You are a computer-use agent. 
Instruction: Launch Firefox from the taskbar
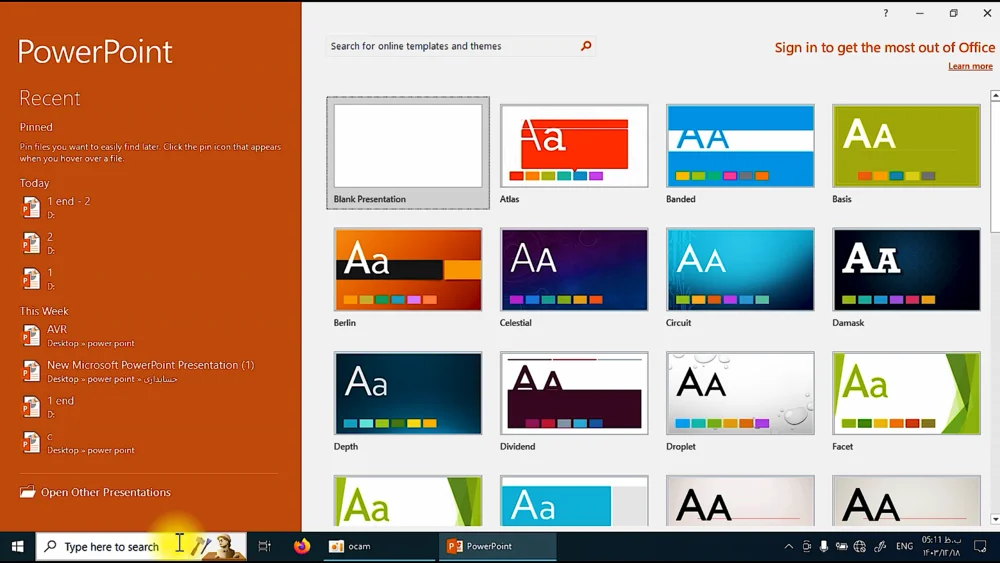pos(302,546)
